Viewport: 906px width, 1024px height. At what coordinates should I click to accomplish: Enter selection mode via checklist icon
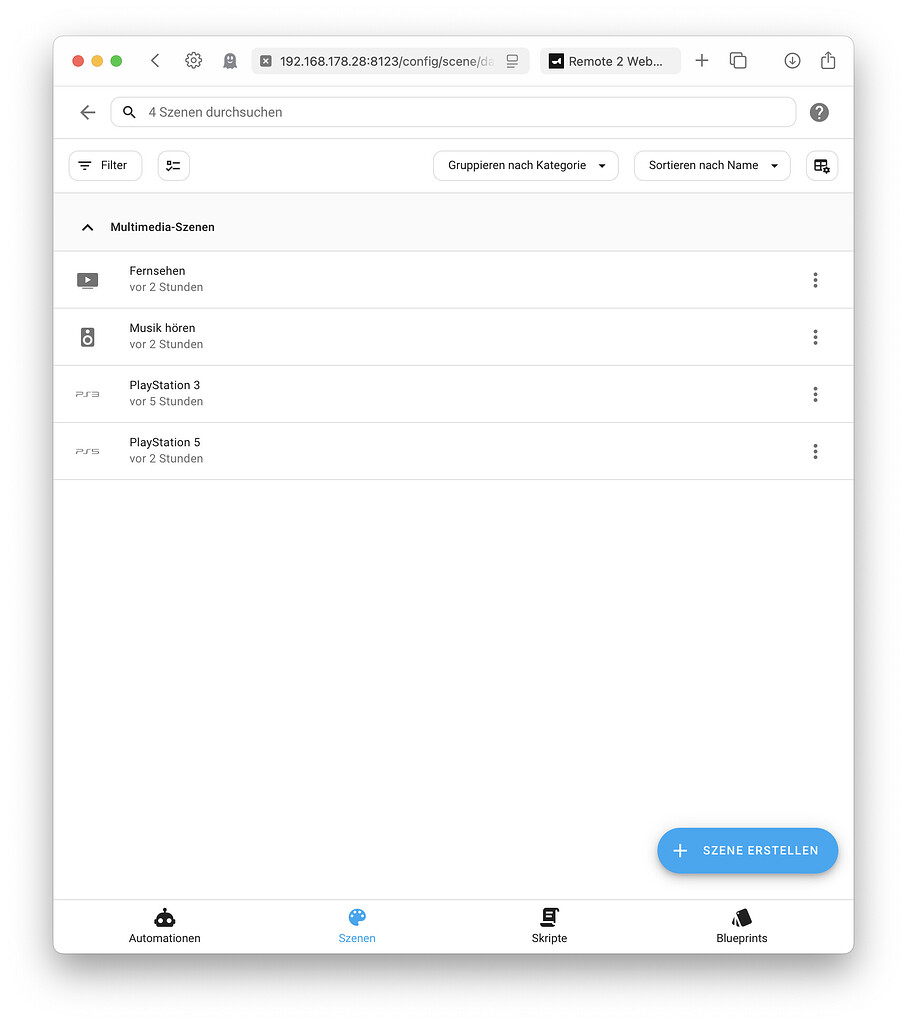click(x=174, y=166)
